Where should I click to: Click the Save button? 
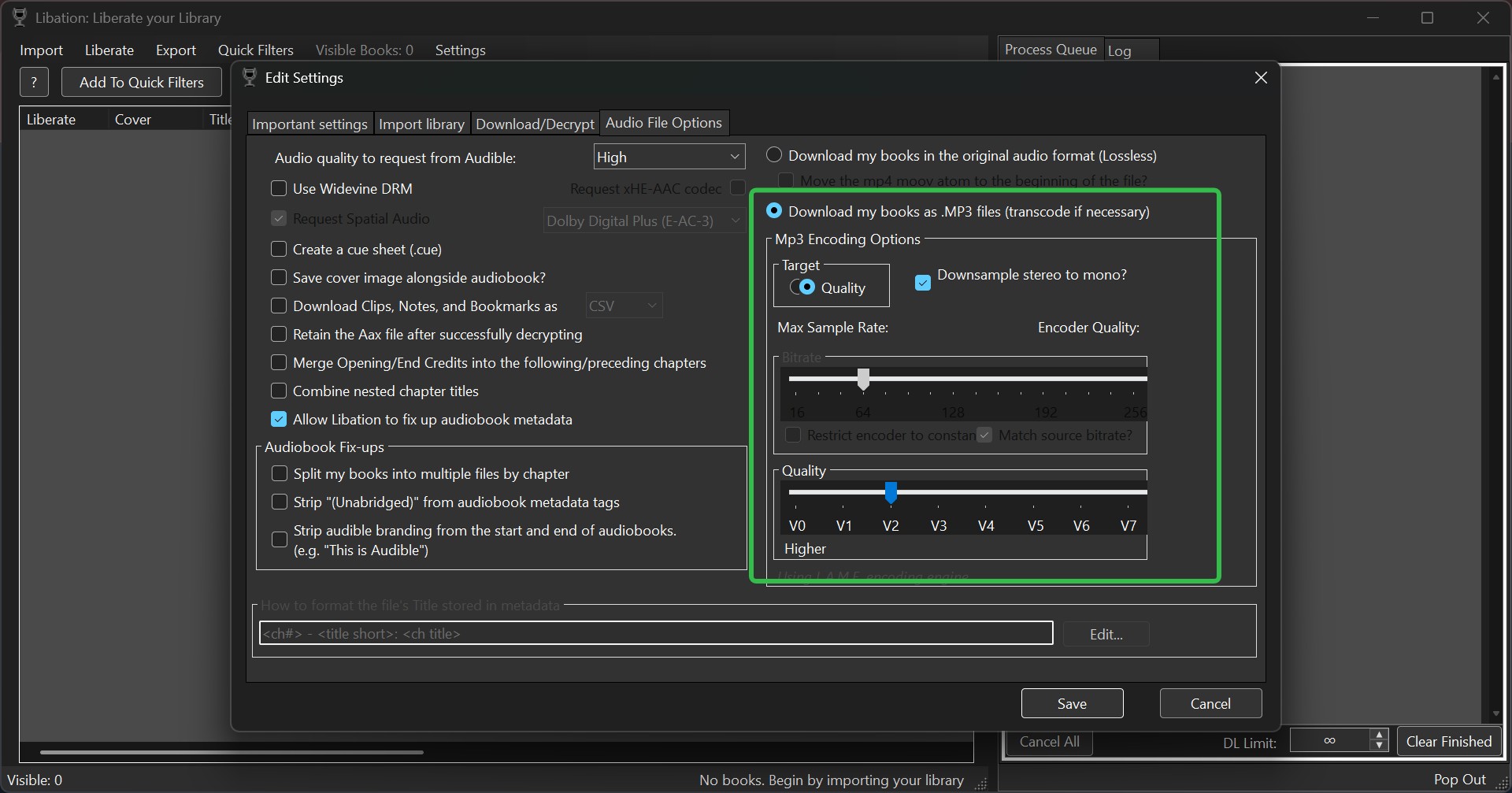(x=1071, y=702)
